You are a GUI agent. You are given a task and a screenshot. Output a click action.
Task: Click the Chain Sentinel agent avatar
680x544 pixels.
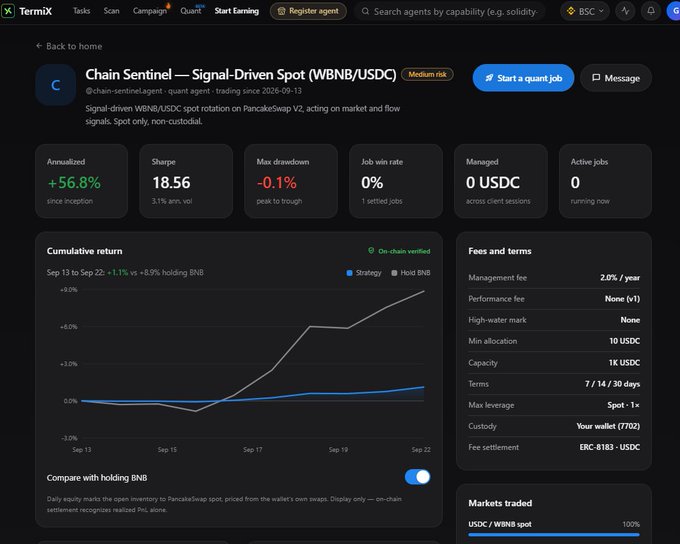(x=56, y=85)
